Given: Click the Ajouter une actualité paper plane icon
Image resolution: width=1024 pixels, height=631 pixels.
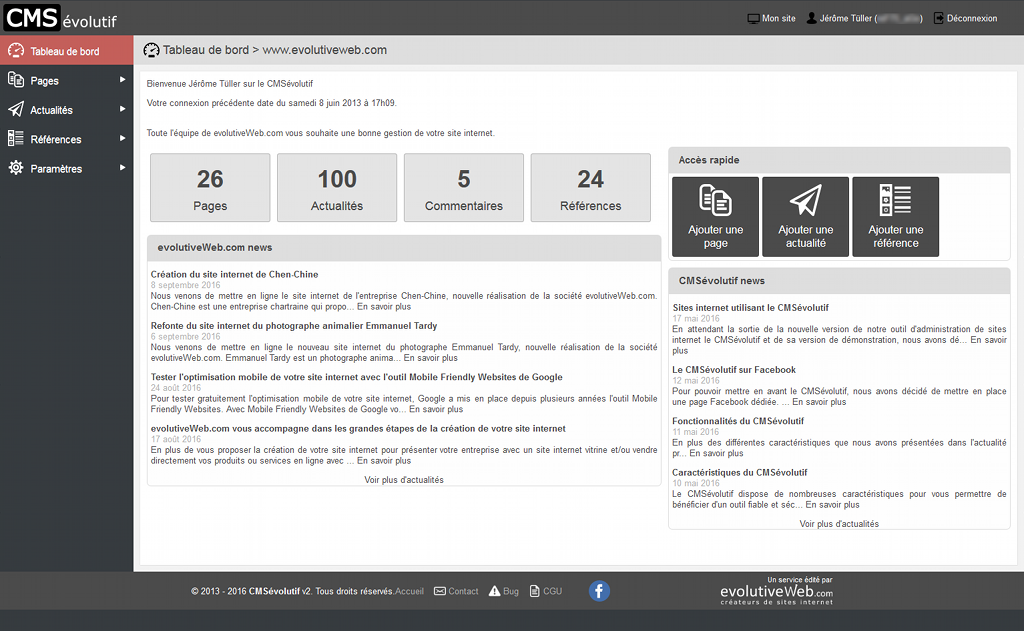Looking at the screenshot, I should 805,200.
